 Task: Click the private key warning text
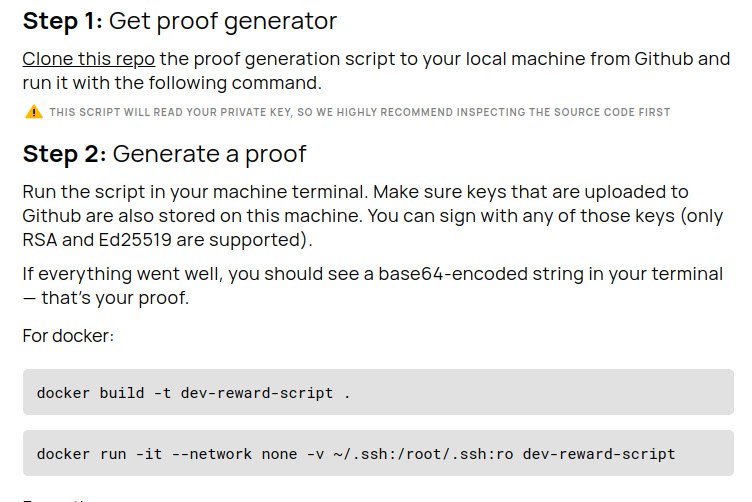359,112
